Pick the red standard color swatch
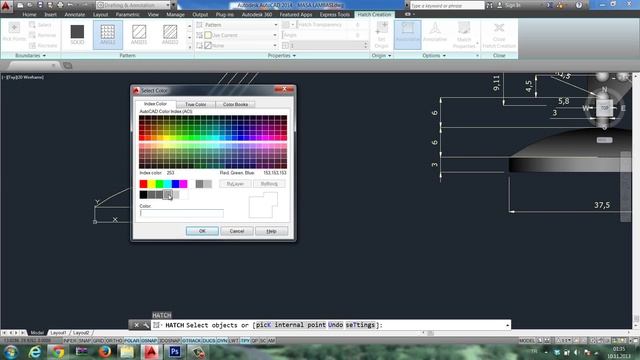The width and height of the screenshot is (640, 360). pos(143,184)
